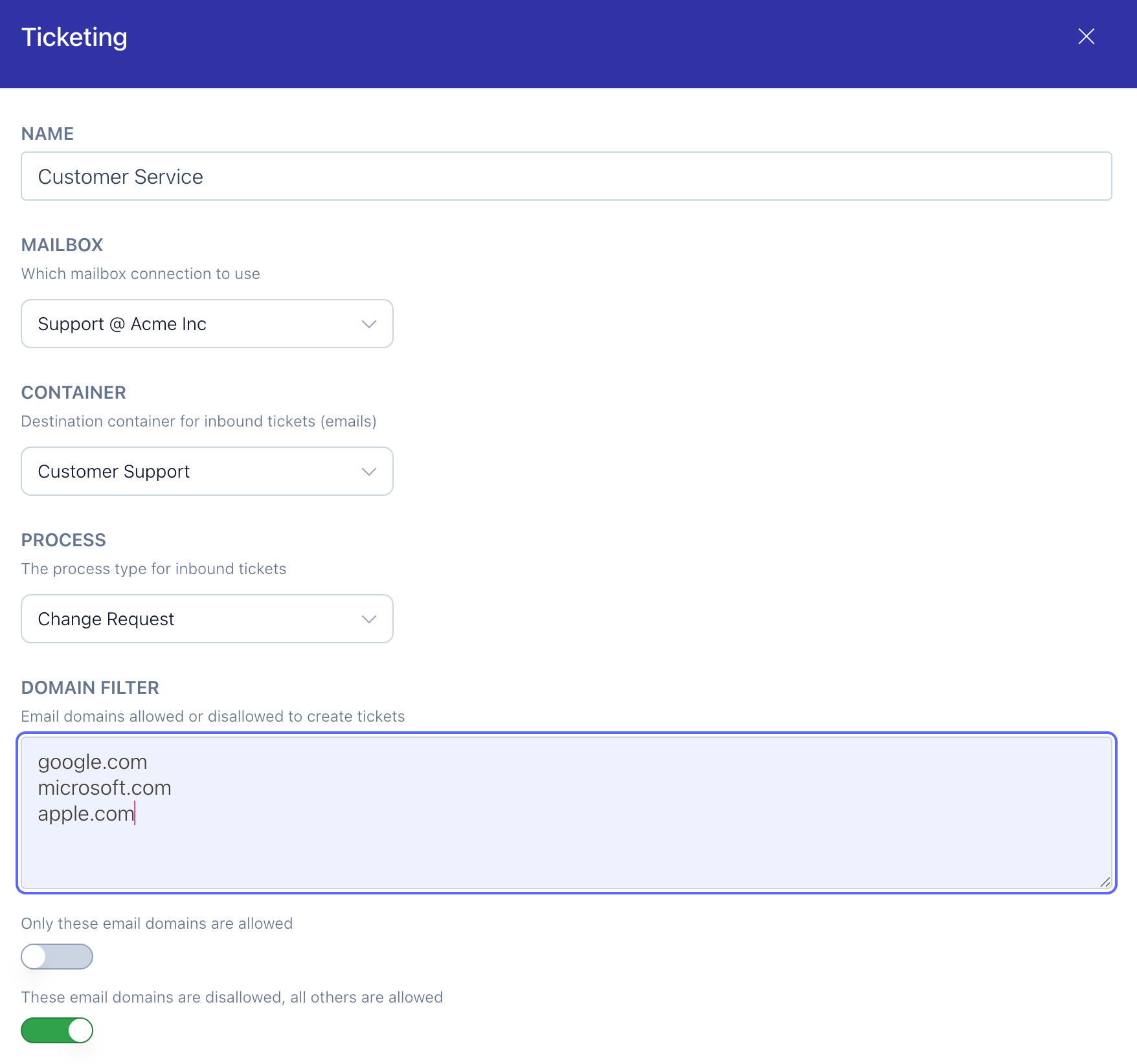1137x1064 pixels.
Task: Click the 'These email domains are disallowed' label text
Action: pyautogui.click(x=232, y=997)
